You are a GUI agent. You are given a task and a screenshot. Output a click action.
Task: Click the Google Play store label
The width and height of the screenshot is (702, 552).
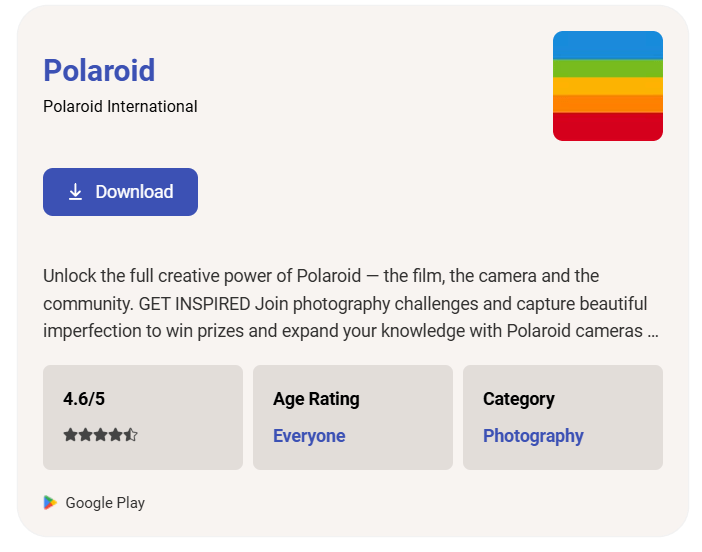tap(105, 503)
